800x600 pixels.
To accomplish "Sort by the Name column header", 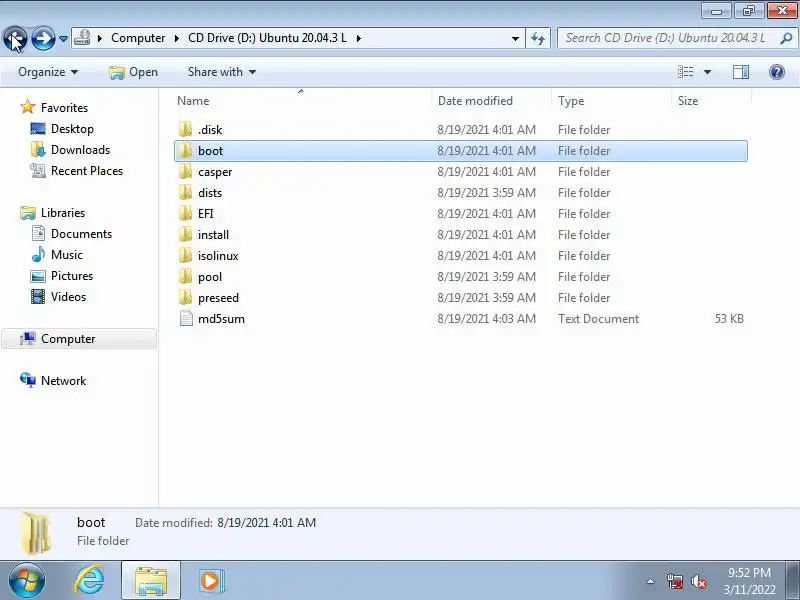I will (x=302, y=101).
